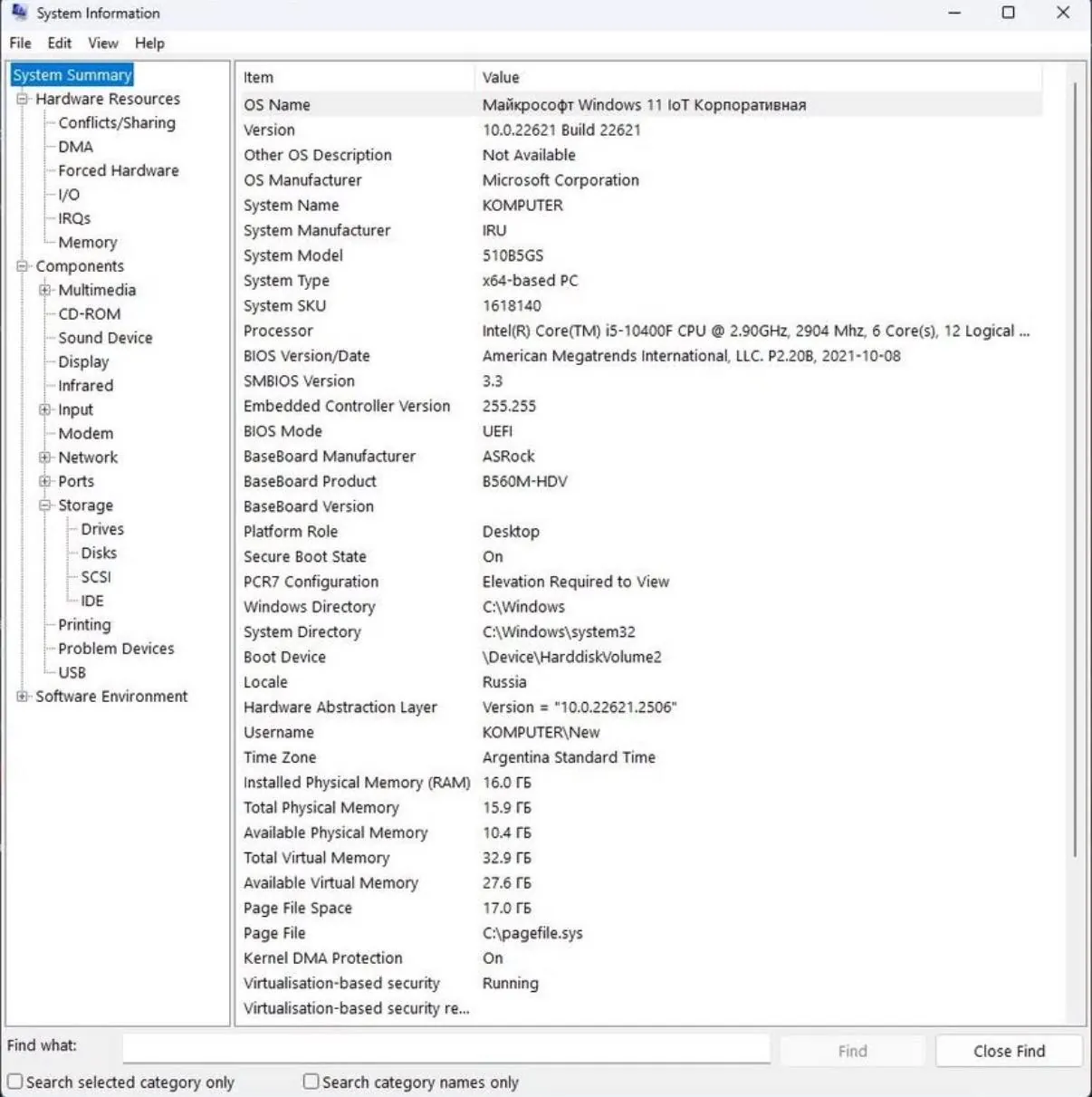Enable Search category names only checkbox
Screen dimensions: 1092x1097
coord(311,1082)
